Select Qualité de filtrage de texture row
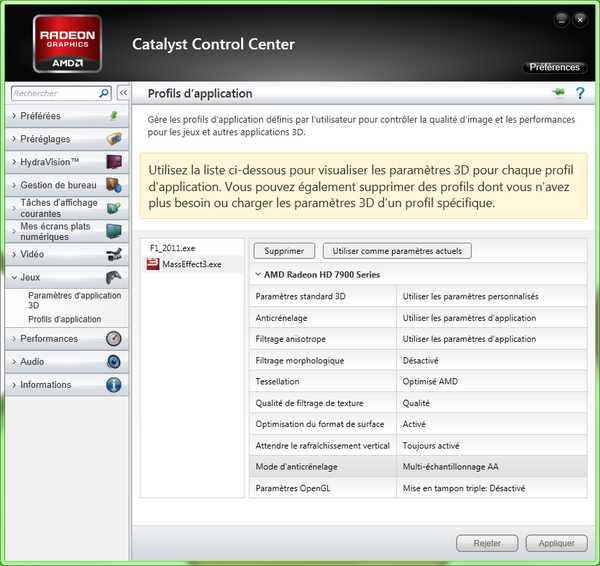The height and width of the screenshot is (566, 600). [x=418, y=403]
